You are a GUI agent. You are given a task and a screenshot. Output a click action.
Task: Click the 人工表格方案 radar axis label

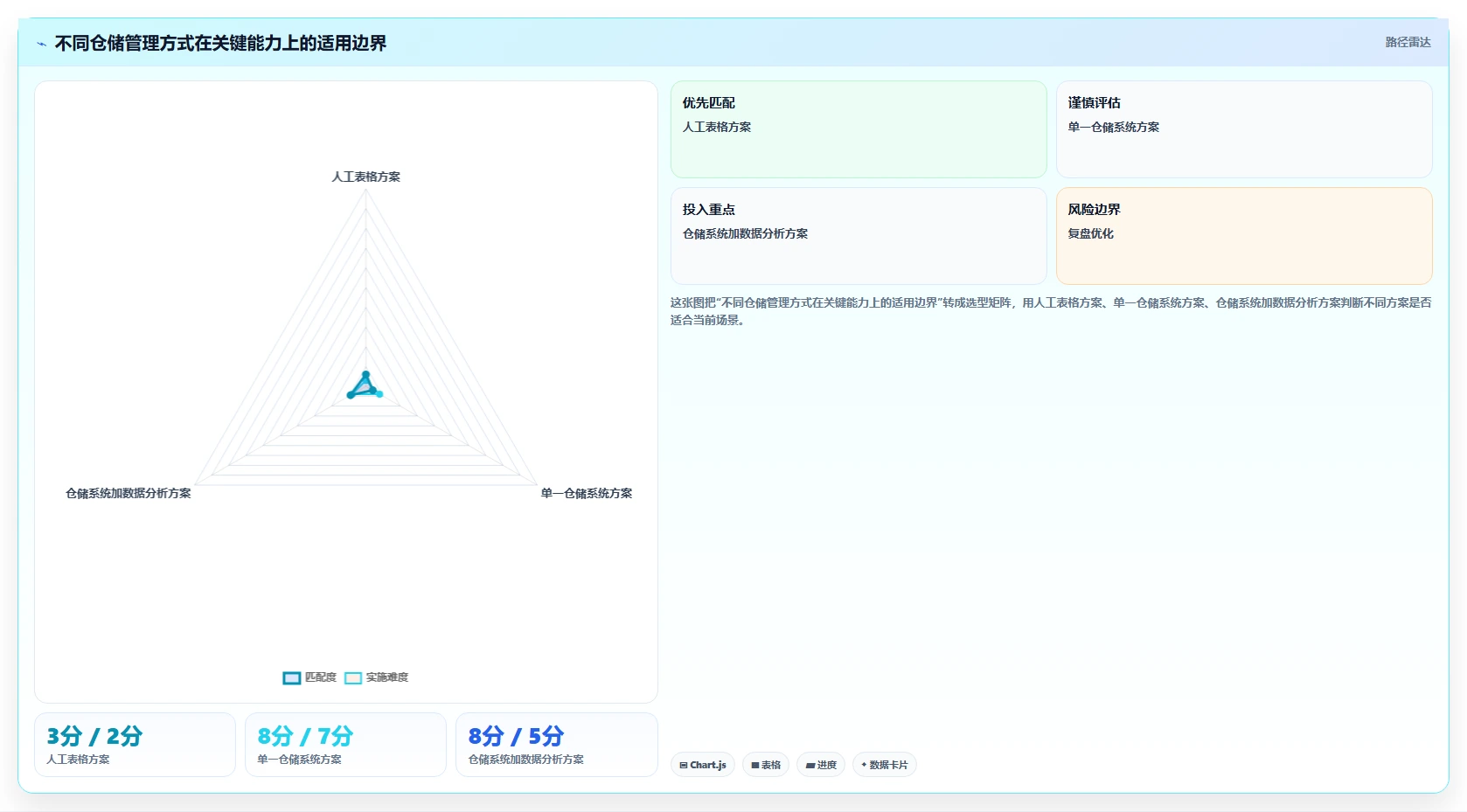pos(365,177)
